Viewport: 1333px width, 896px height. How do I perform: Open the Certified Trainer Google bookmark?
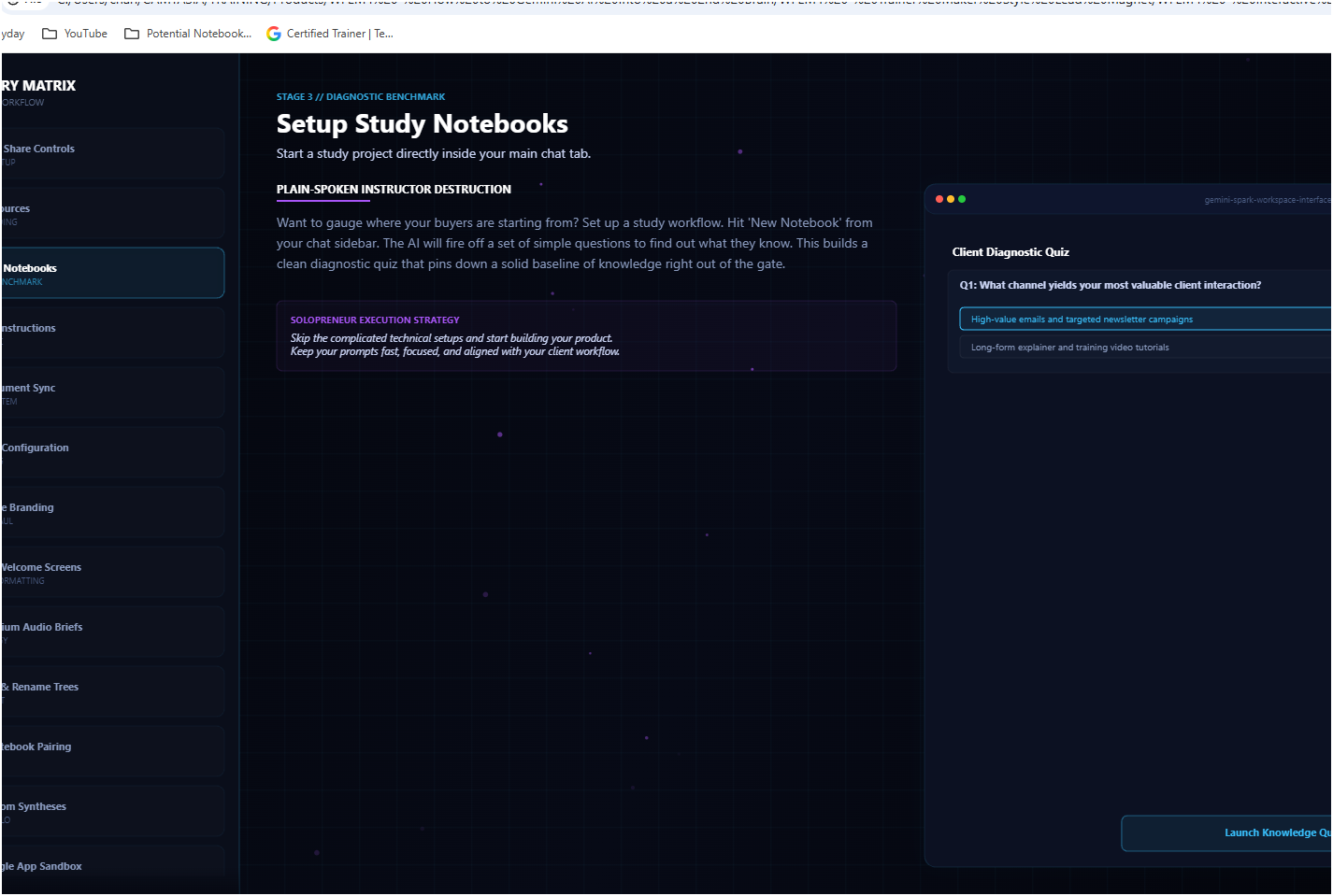click(x=330, y=34)
